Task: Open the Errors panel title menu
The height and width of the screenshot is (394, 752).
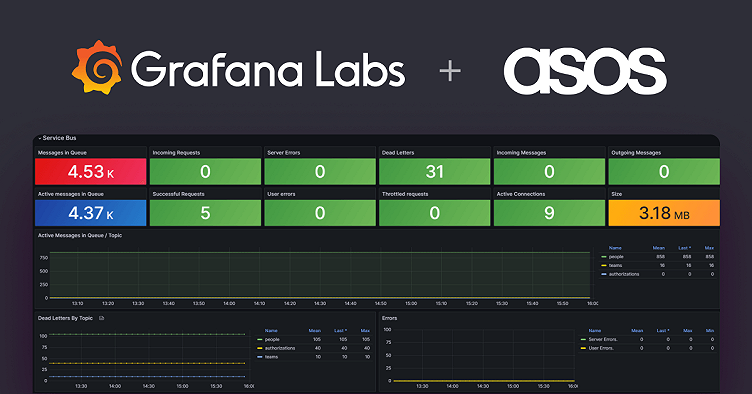Action: click(389, 318)
